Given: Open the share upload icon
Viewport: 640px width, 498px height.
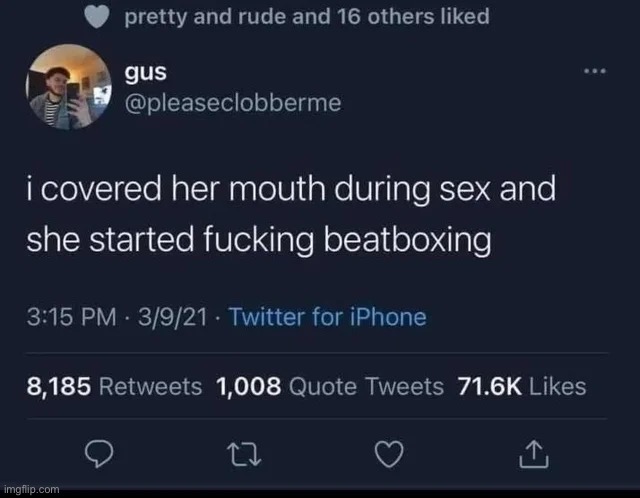Looking at the screenshot, I should coord(534,454).
